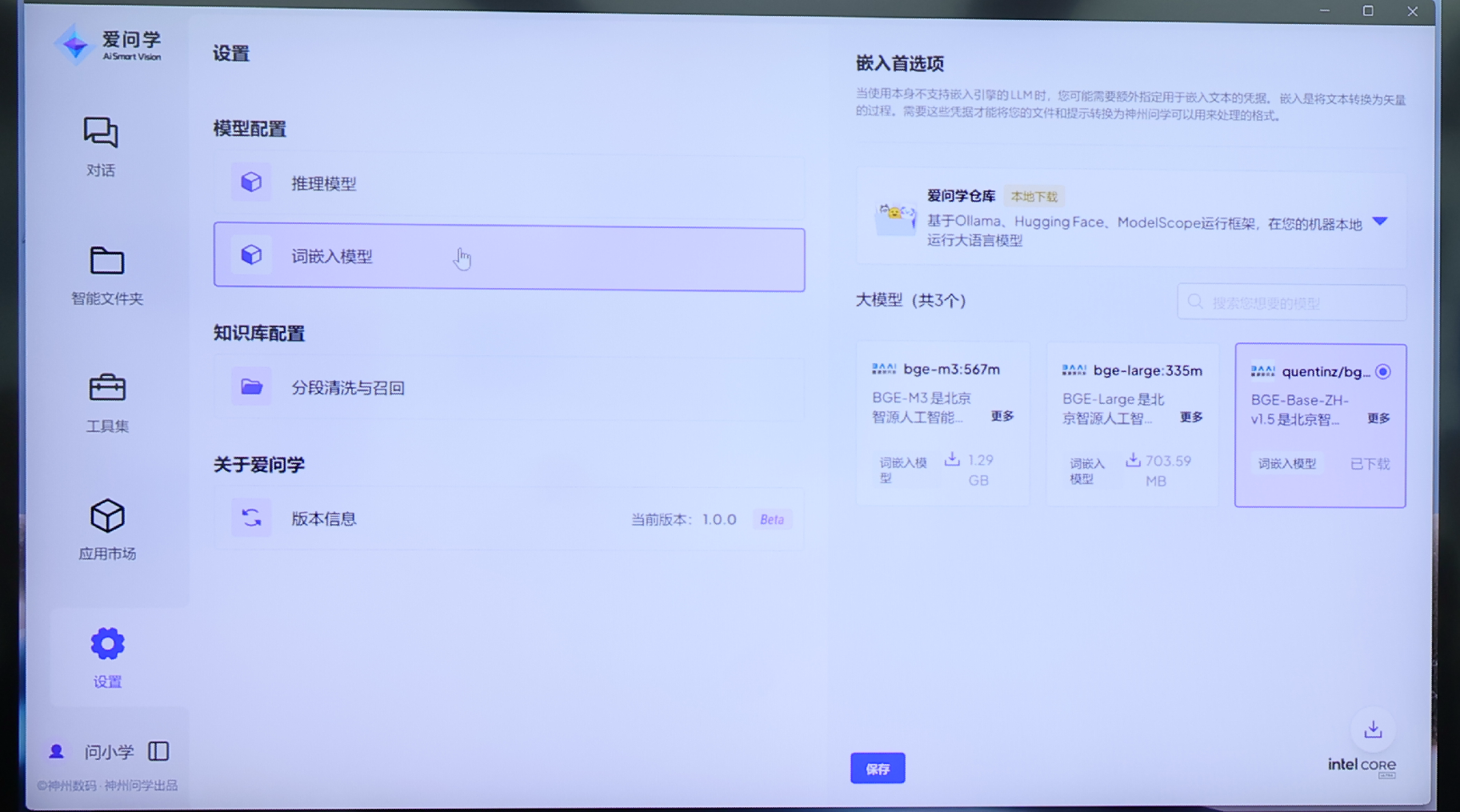Expand the 爱问学仓库 dropdown arrow

pyautogui.click(x=1380, y=222)
